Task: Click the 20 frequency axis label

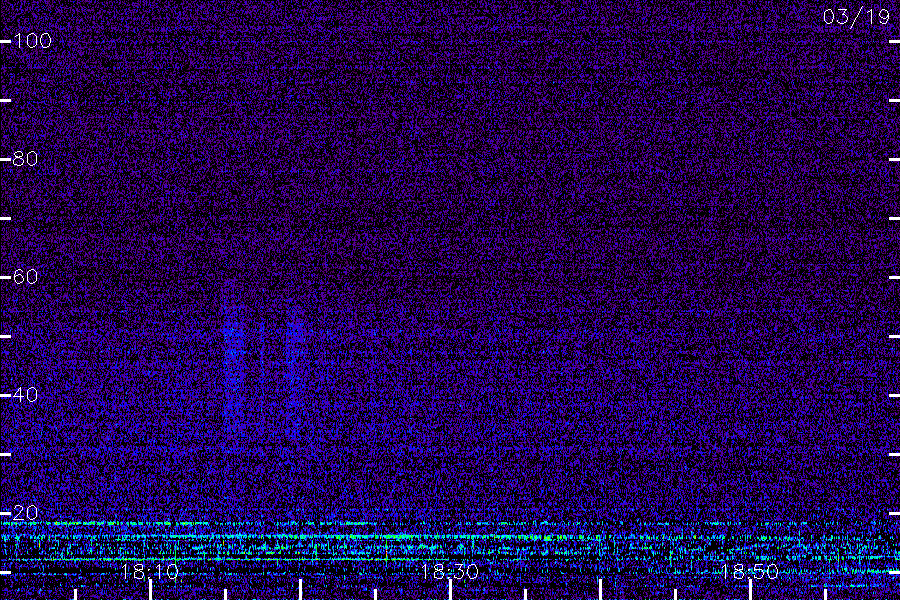Action: click(25, 512)
